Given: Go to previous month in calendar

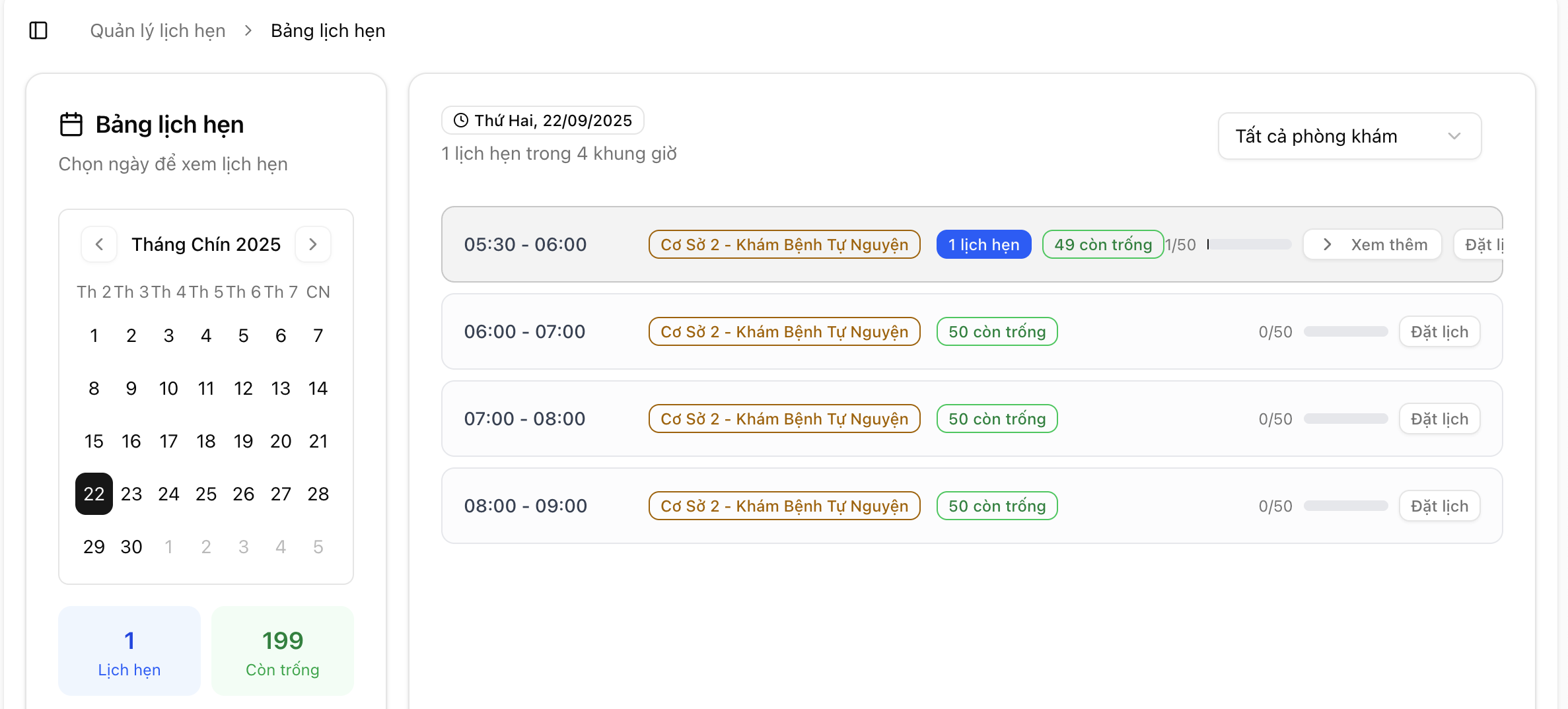Looking at the screenshot, I should coord(99,244).
